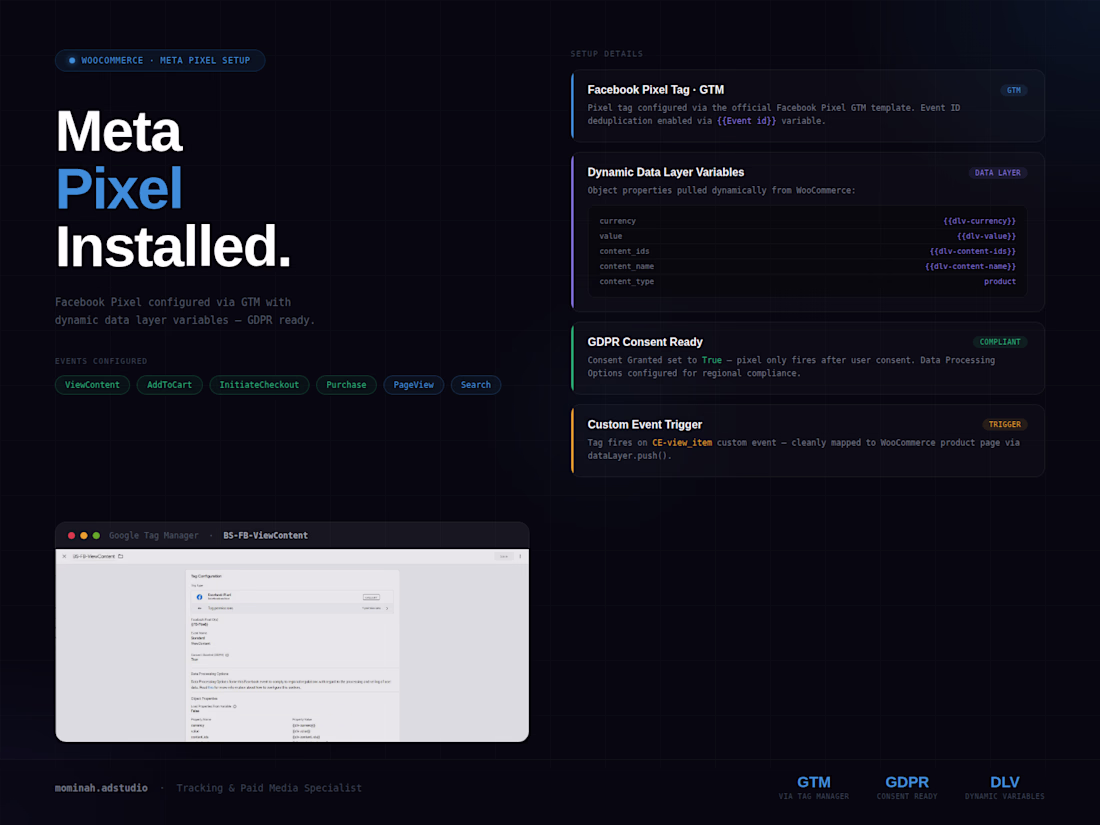Click the 'GDPR Consent Ready' heading
The width and height of the screenshot is (1100, 825).
tap(645, 342)
